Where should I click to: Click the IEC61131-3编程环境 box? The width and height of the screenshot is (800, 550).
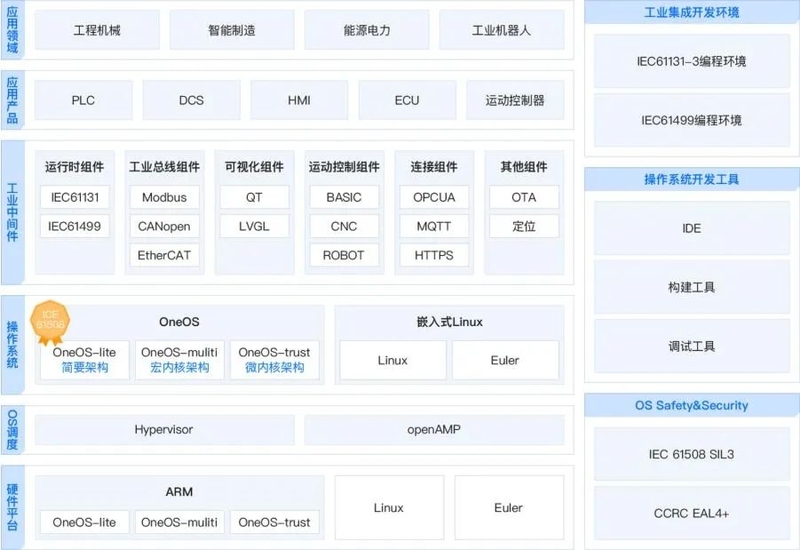tap(691, 62)
